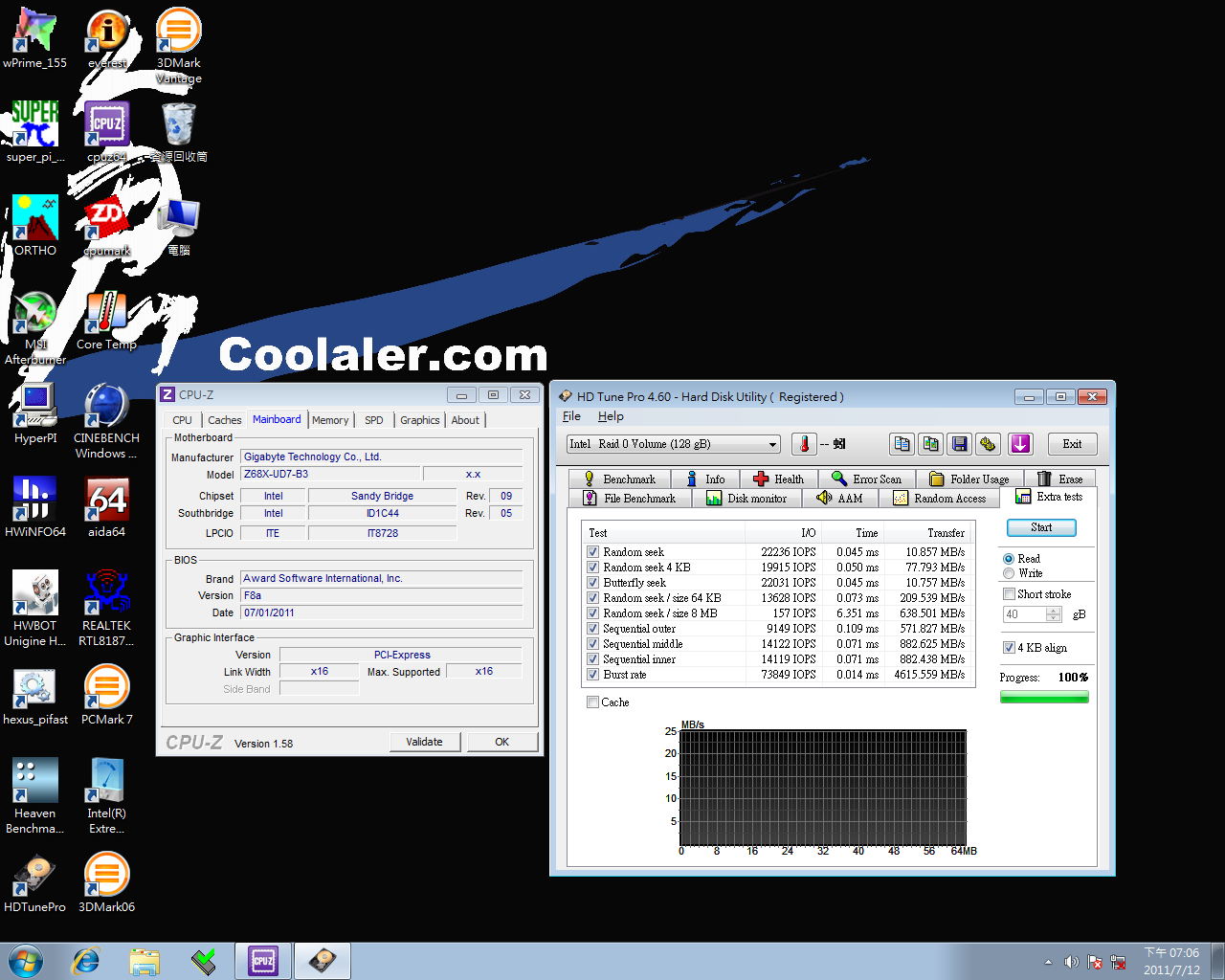Open the Windows Start menu orb
The image size is (1225, 980).
coord(26,960)
